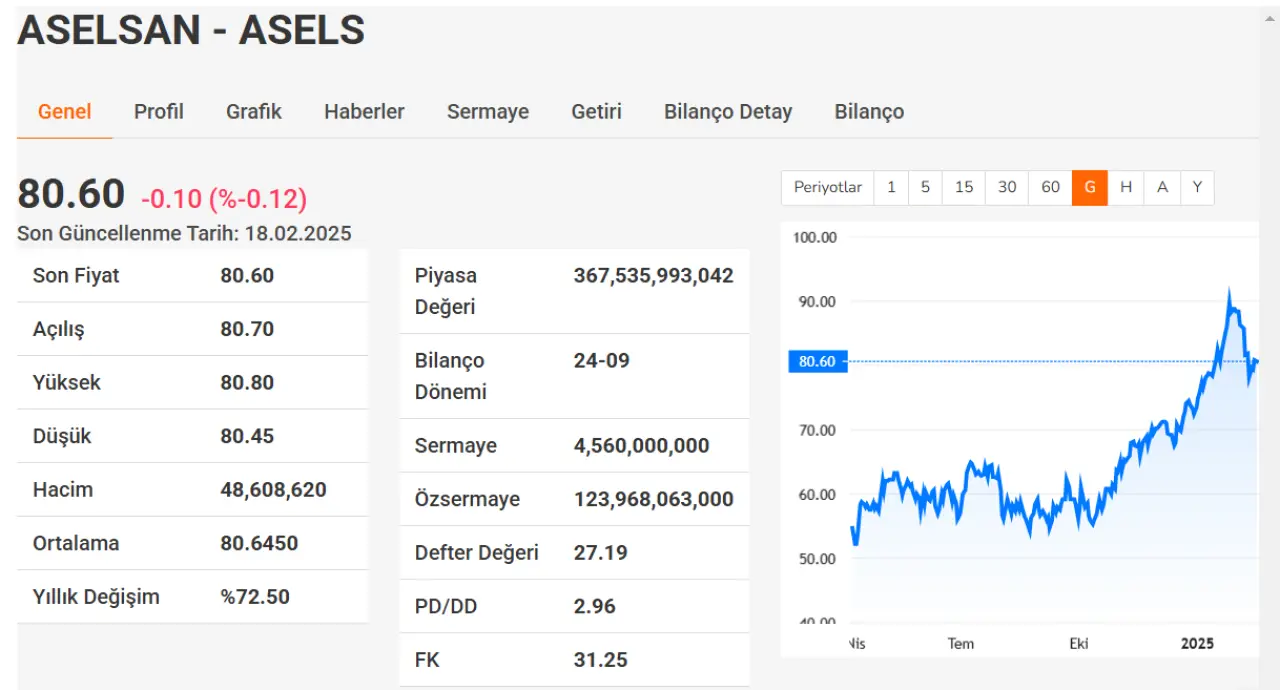Click the red -0.10 (%-0.12) change
The image size is (1280, 690).
pos(224,199)
